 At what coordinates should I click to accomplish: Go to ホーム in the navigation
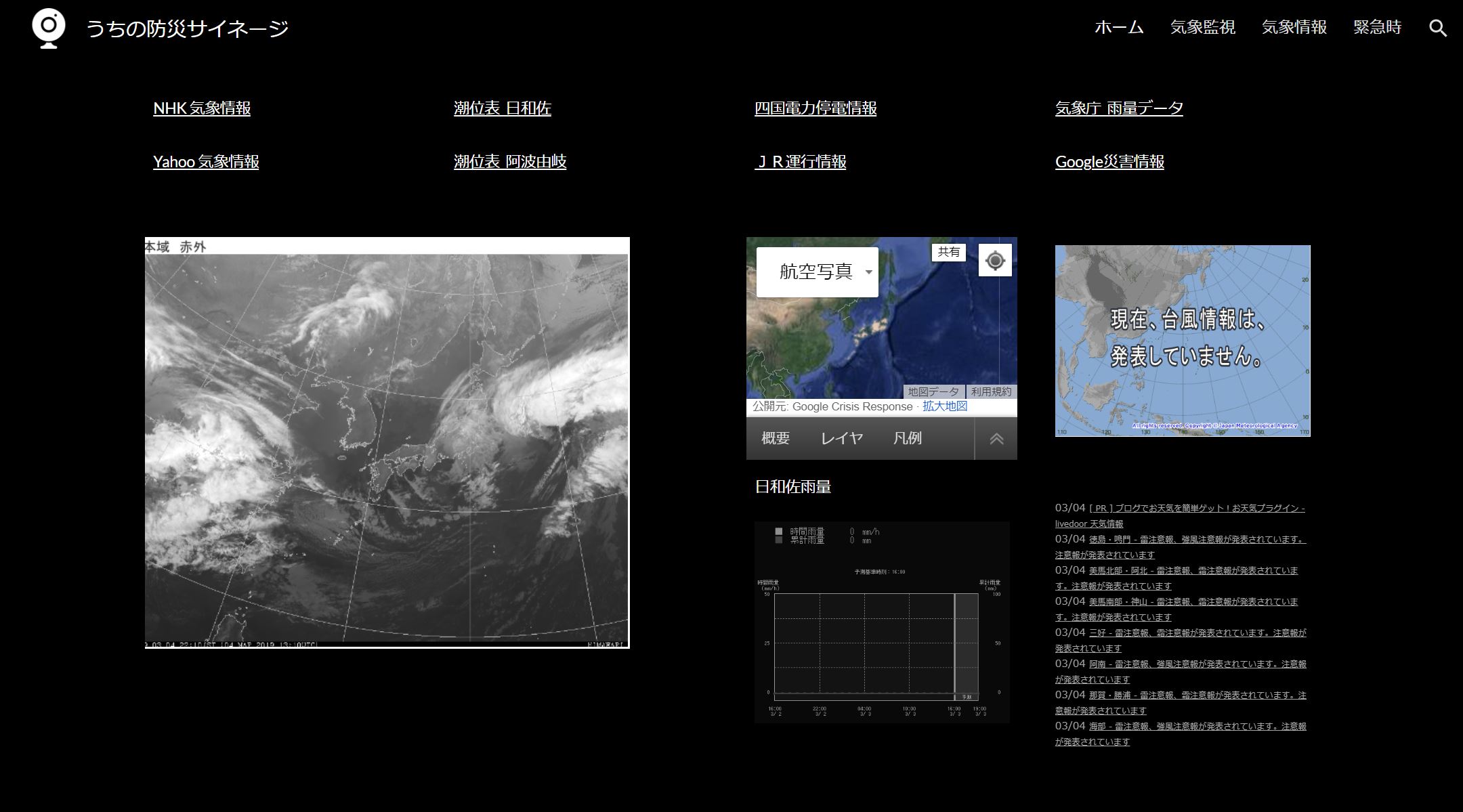tap(1119, 28)
